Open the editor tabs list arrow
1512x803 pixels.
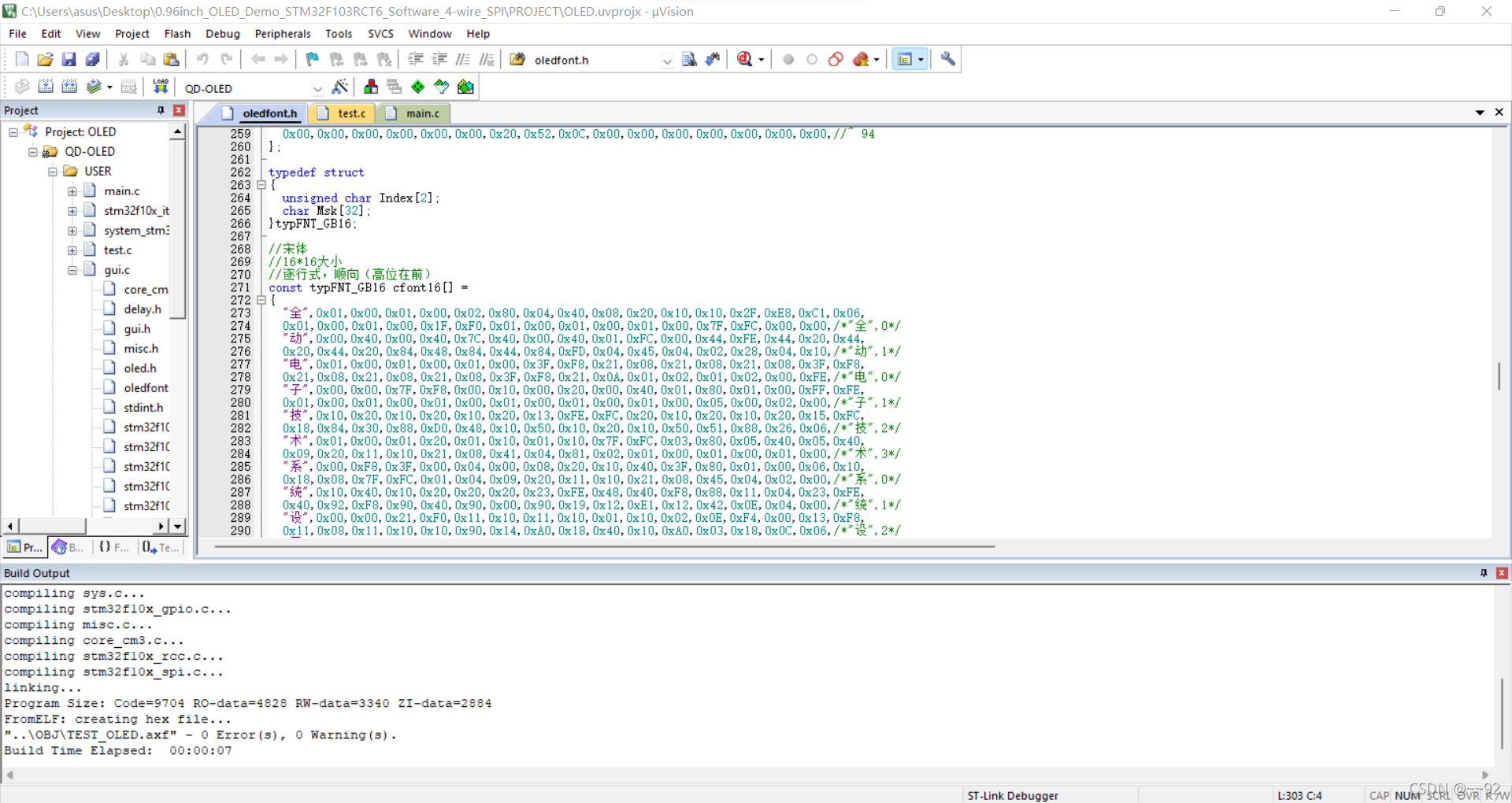pos(1480,113)
